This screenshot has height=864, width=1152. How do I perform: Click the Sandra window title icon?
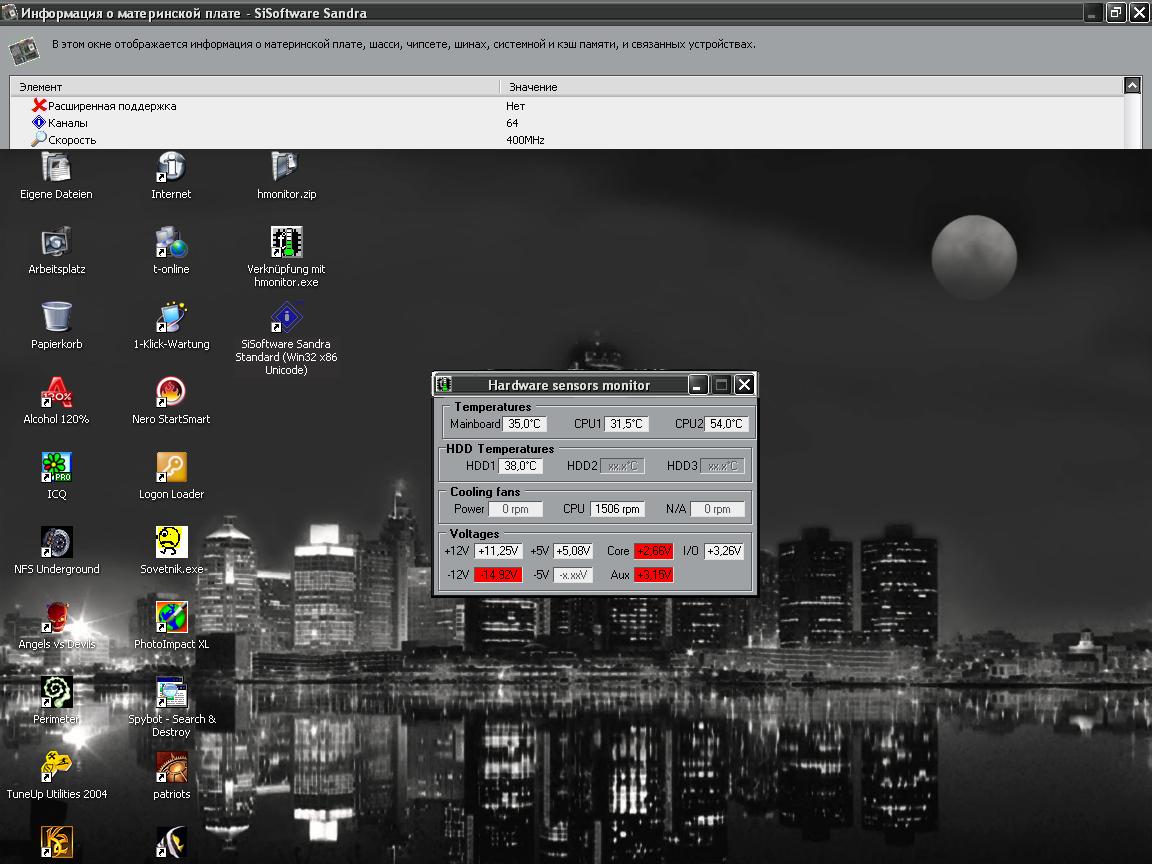(x=10, y=12)
